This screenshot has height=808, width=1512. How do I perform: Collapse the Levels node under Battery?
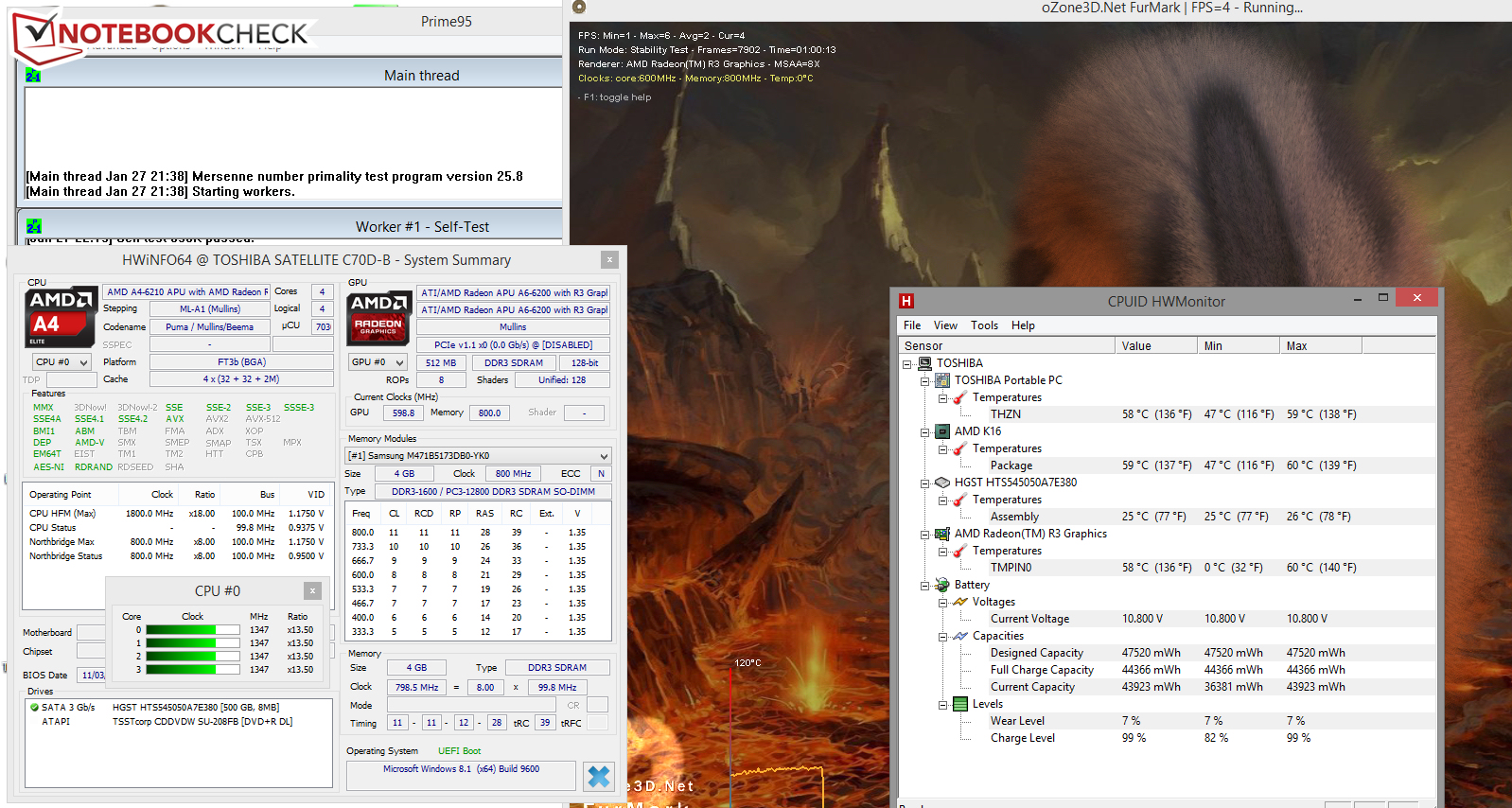point(942,704)
